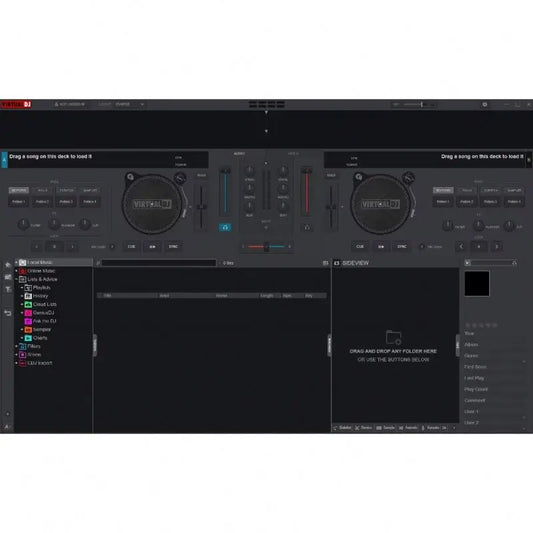Select Ask the DJ in the tree
533x533 pixels.
pyautogui.click(x=45, y=321)
